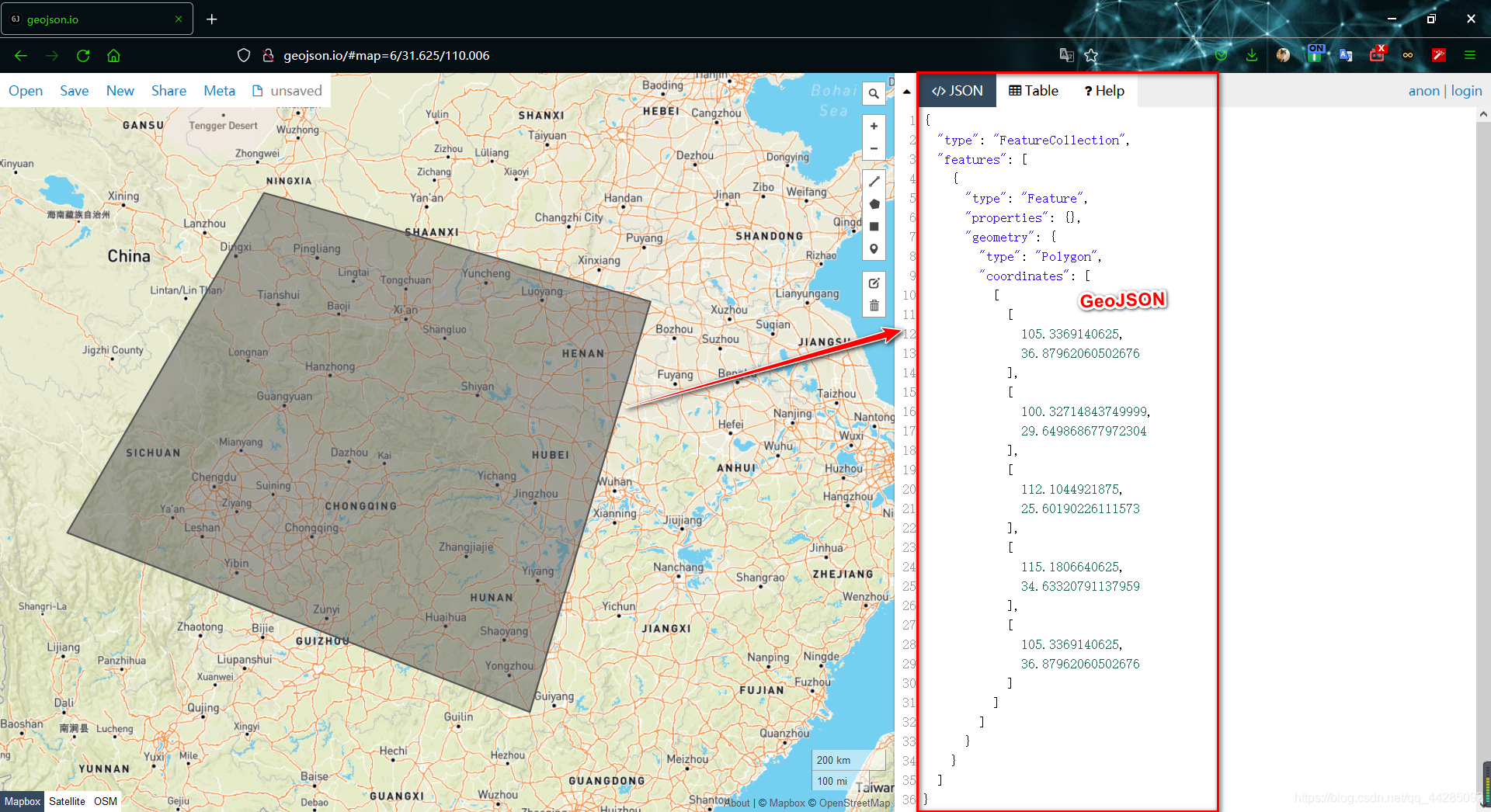The width and height of the screenshot is (1491, 812).
Task: Select the place marker tool
Action: pos(874,248)
